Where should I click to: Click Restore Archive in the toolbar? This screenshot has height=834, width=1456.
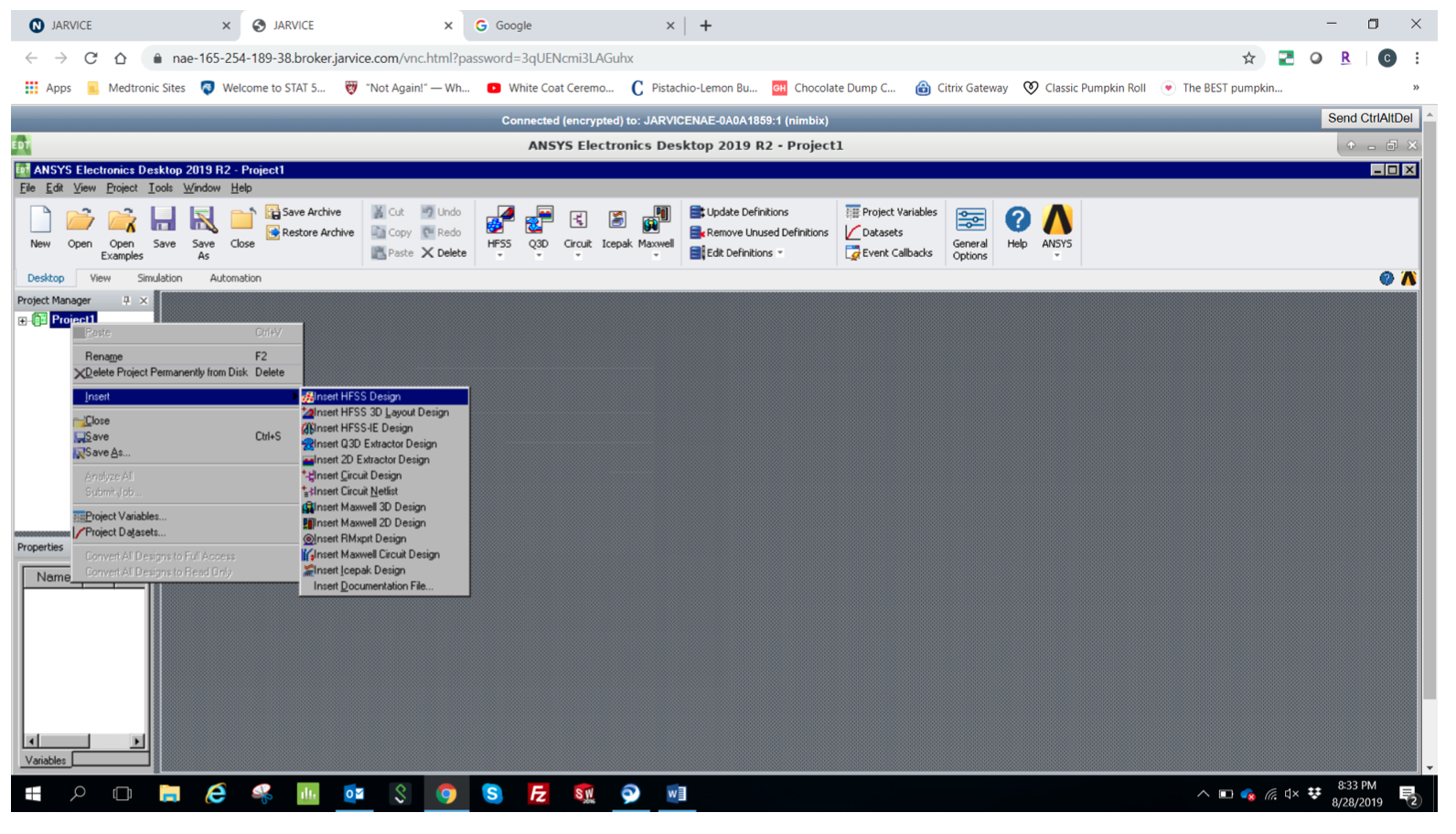pyautogui.click(x=310, y=233)
